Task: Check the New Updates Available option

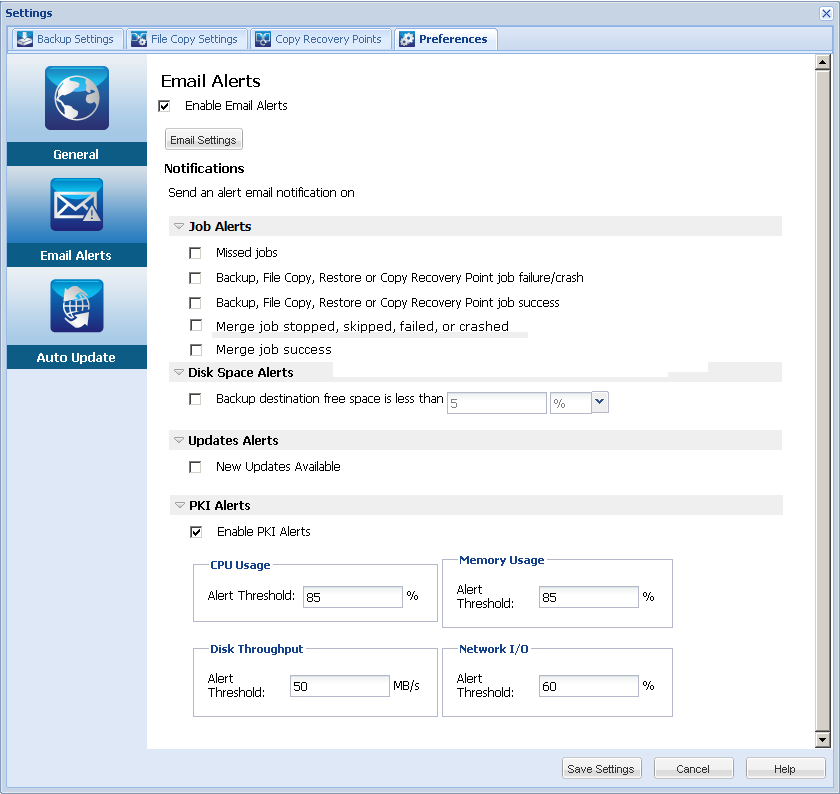Action: (195, 467)
